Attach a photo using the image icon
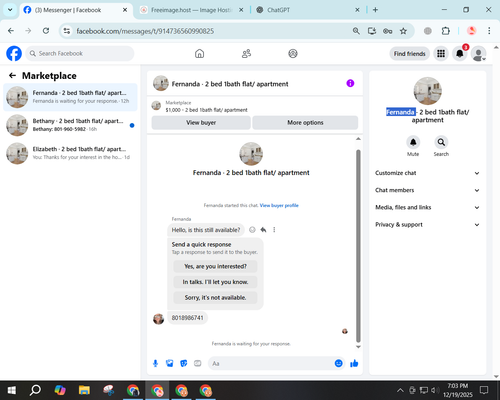This screenshot has height=400, width=500. click(x=170, y=363)
